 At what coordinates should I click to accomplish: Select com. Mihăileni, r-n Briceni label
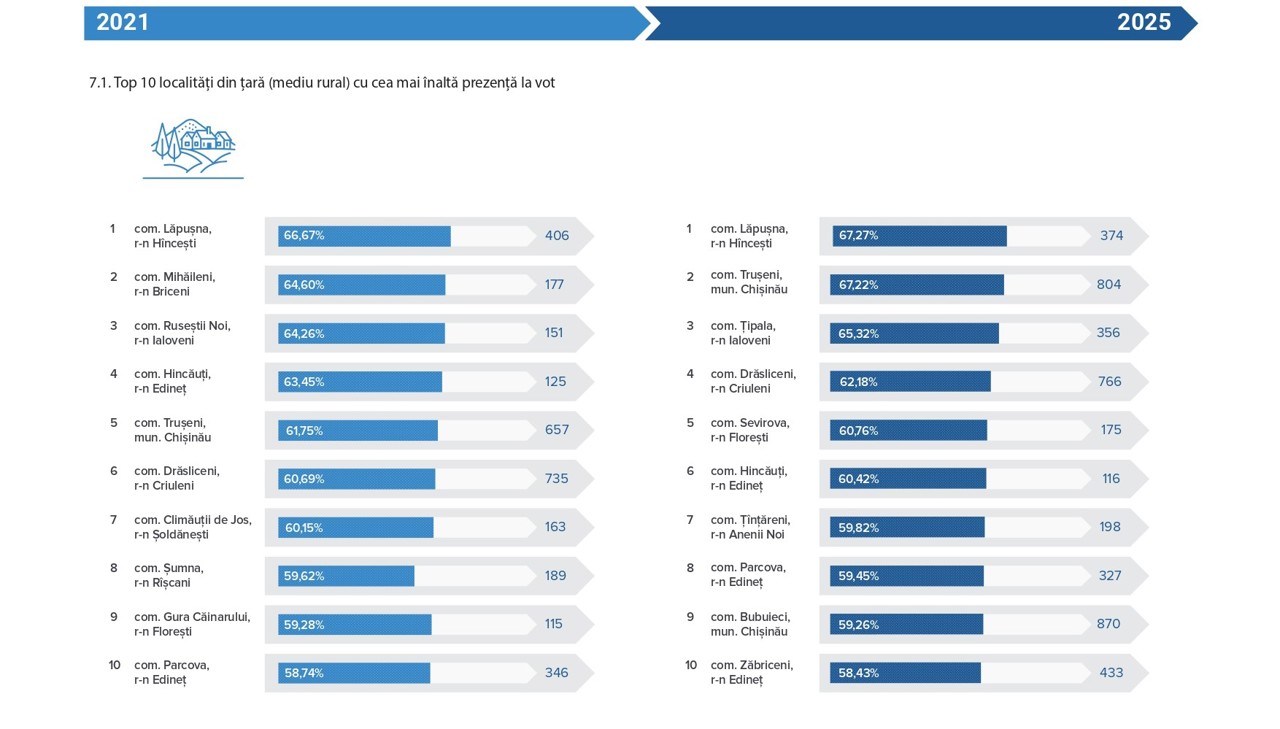tap(175, 284)
